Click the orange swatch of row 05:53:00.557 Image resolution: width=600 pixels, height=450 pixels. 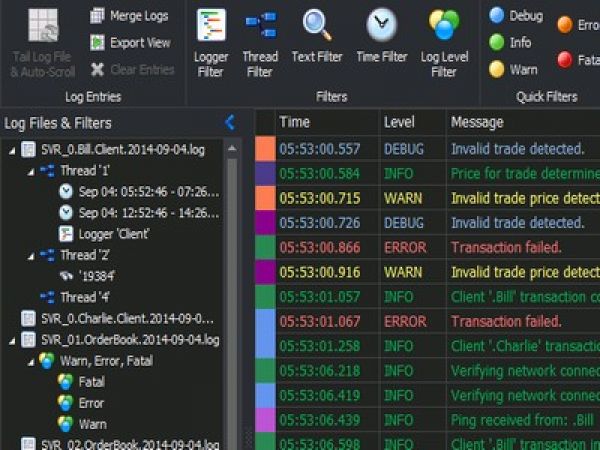[x=265, y=148]
